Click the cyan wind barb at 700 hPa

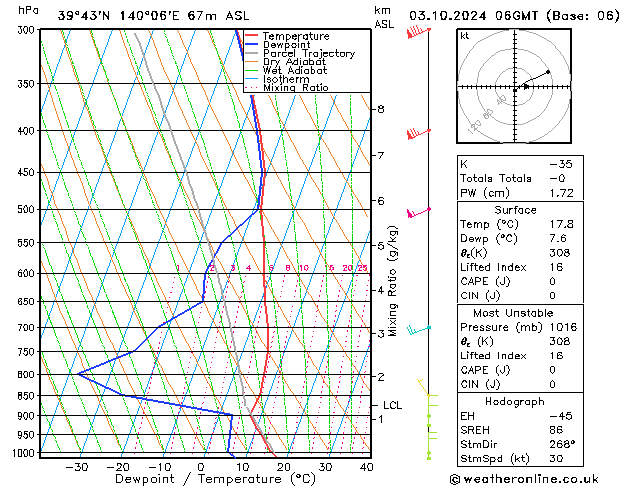(x=419, y=330)
